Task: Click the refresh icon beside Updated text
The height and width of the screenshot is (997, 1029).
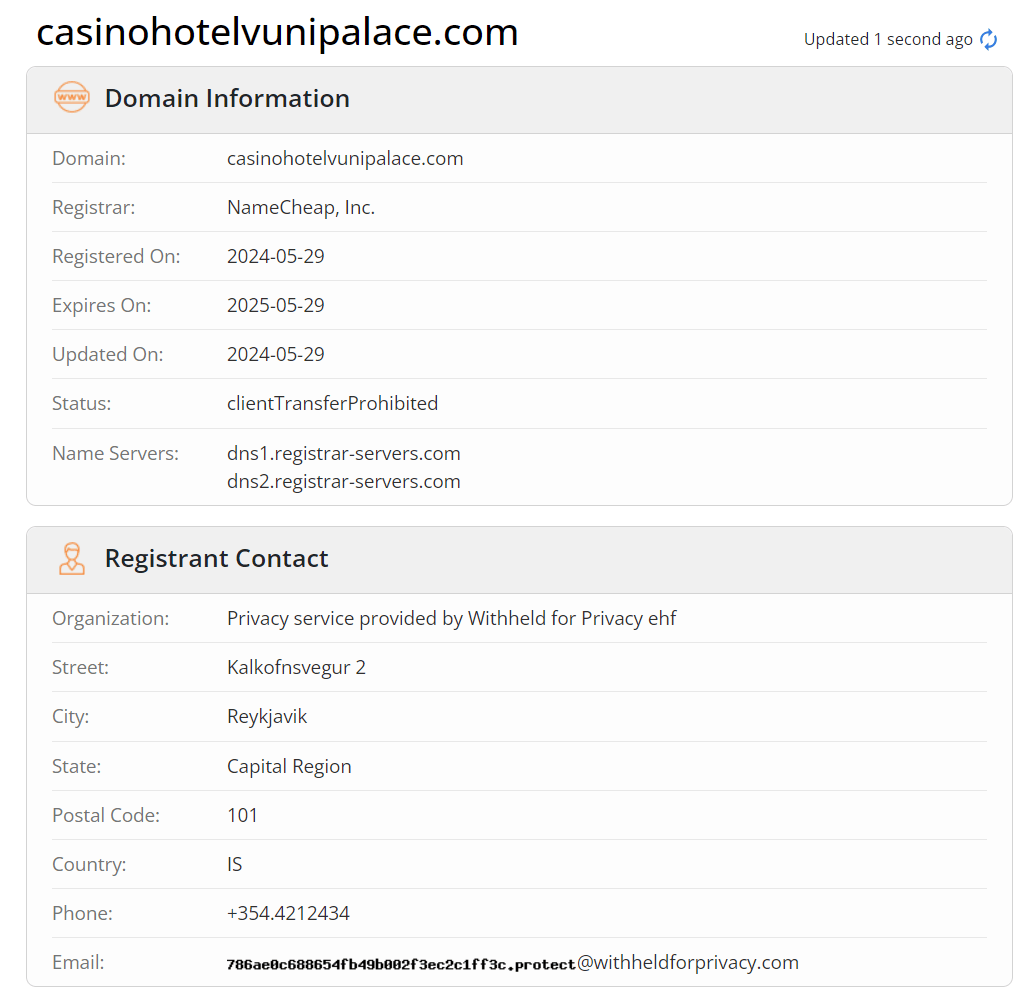Action: [988, 40]
